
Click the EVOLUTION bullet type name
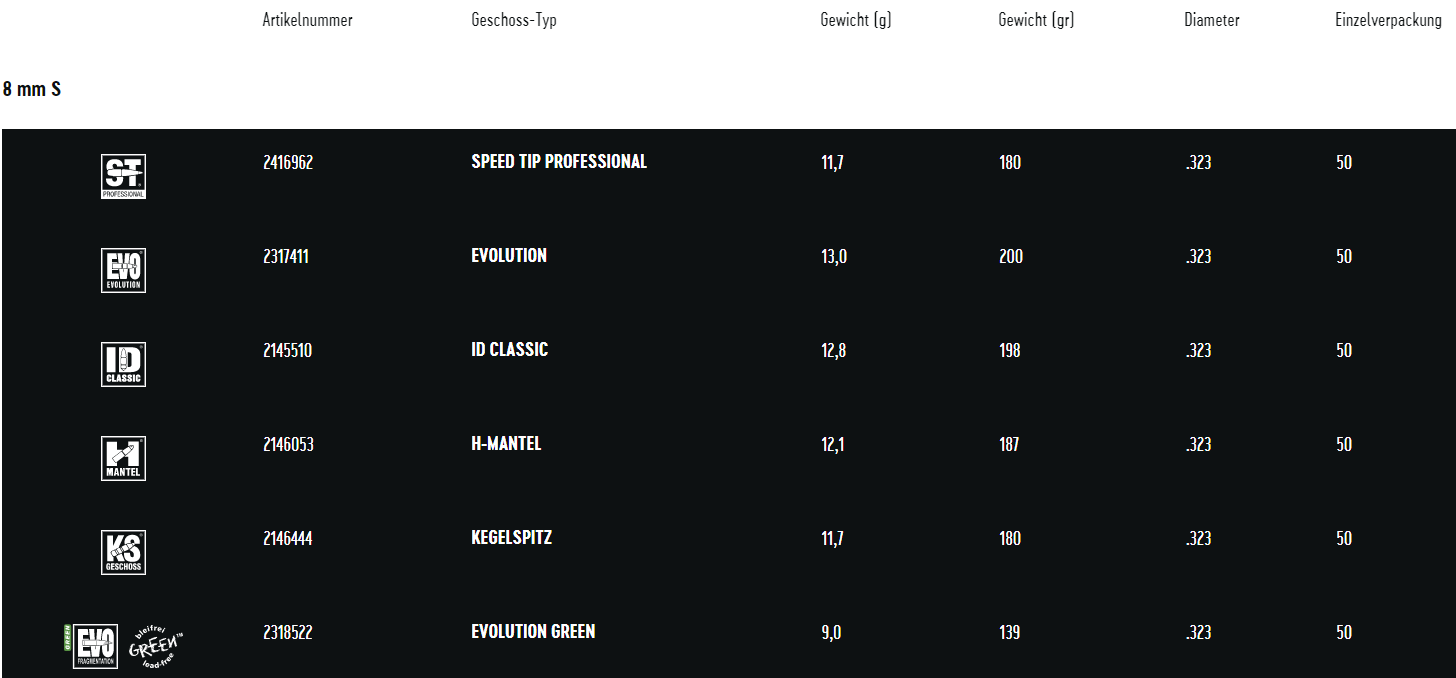509,256
